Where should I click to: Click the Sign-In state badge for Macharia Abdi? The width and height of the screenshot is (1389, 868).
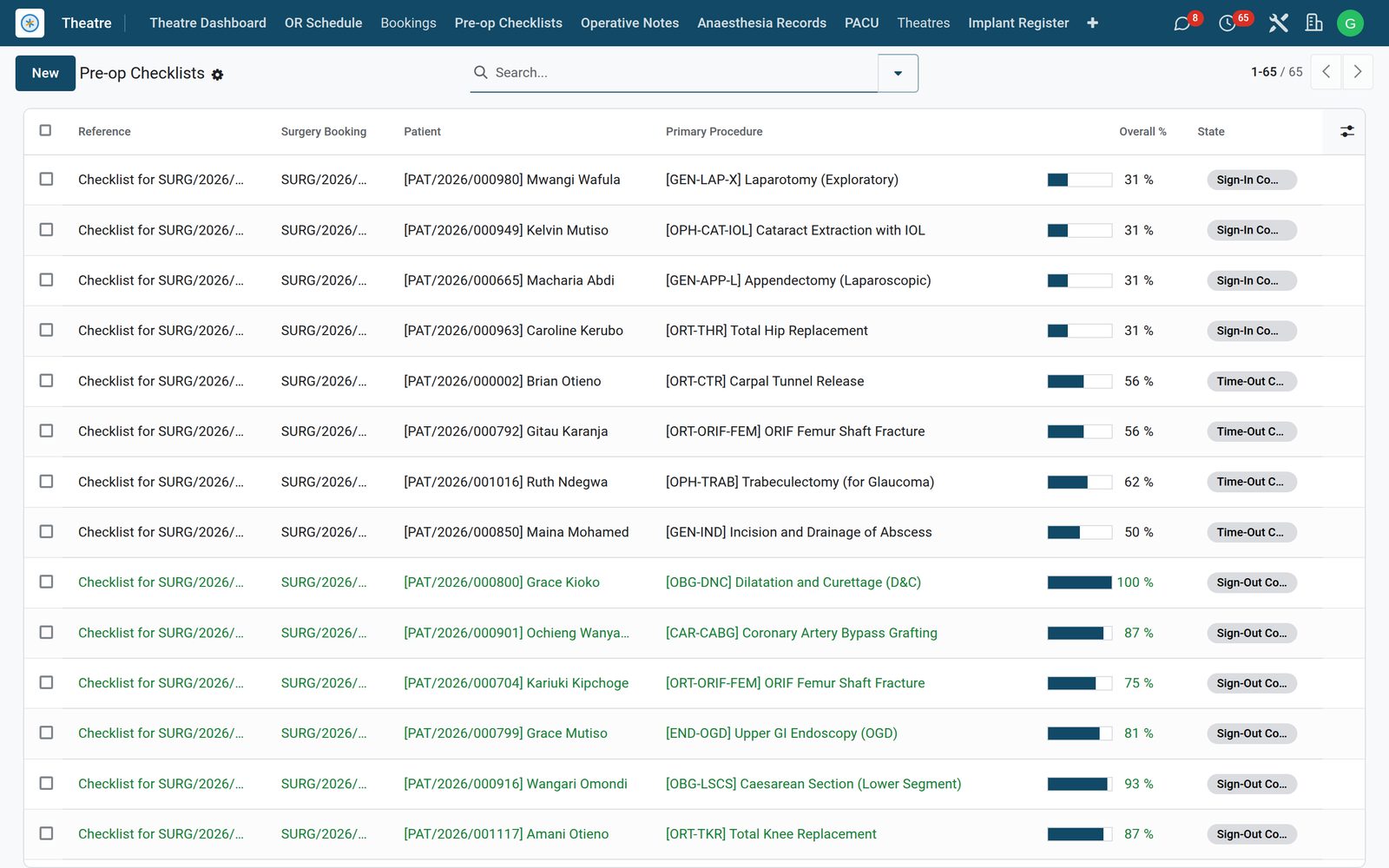pos(1251,280)
